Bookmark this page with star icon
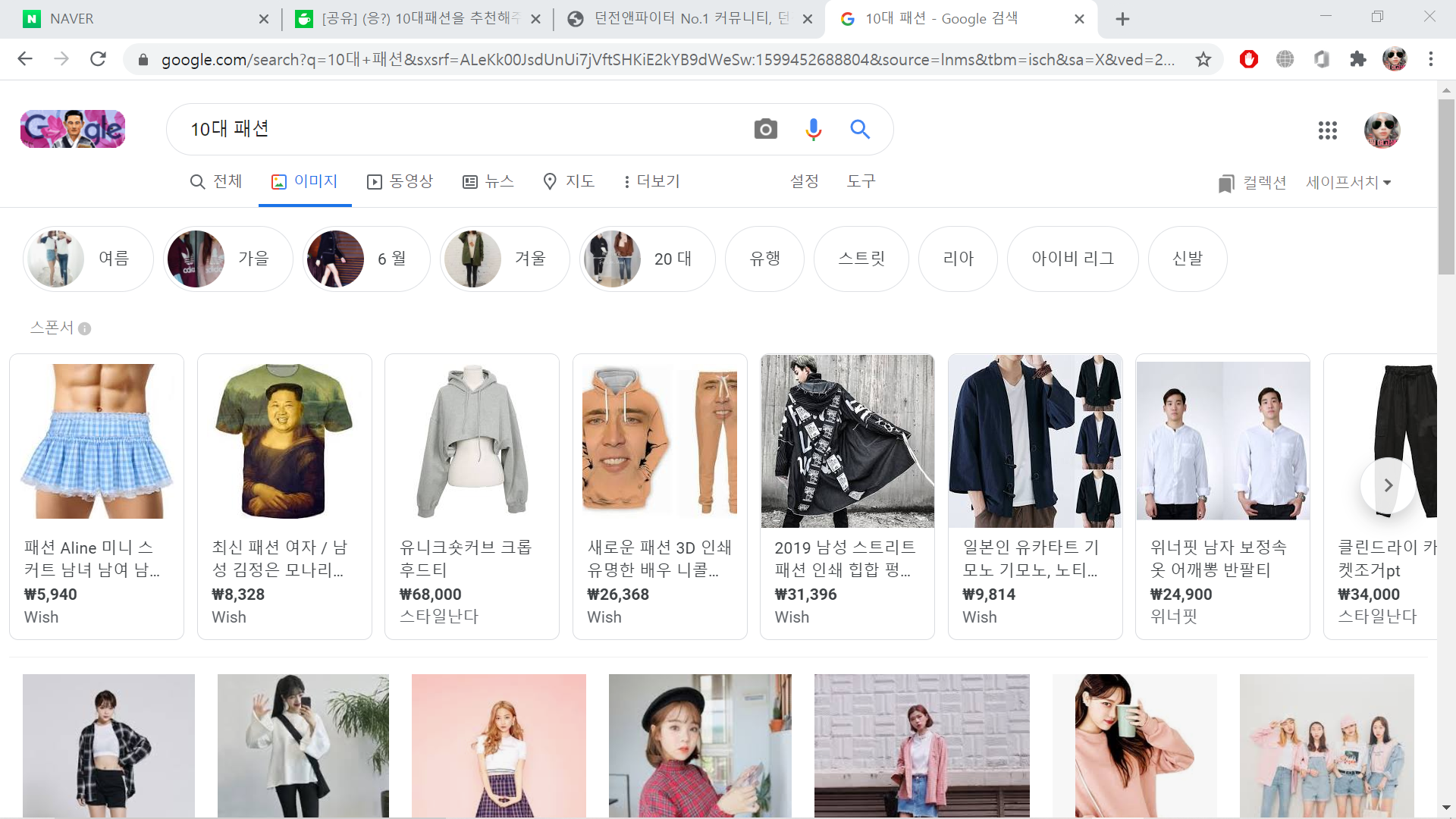 [x=1203, y=59]
